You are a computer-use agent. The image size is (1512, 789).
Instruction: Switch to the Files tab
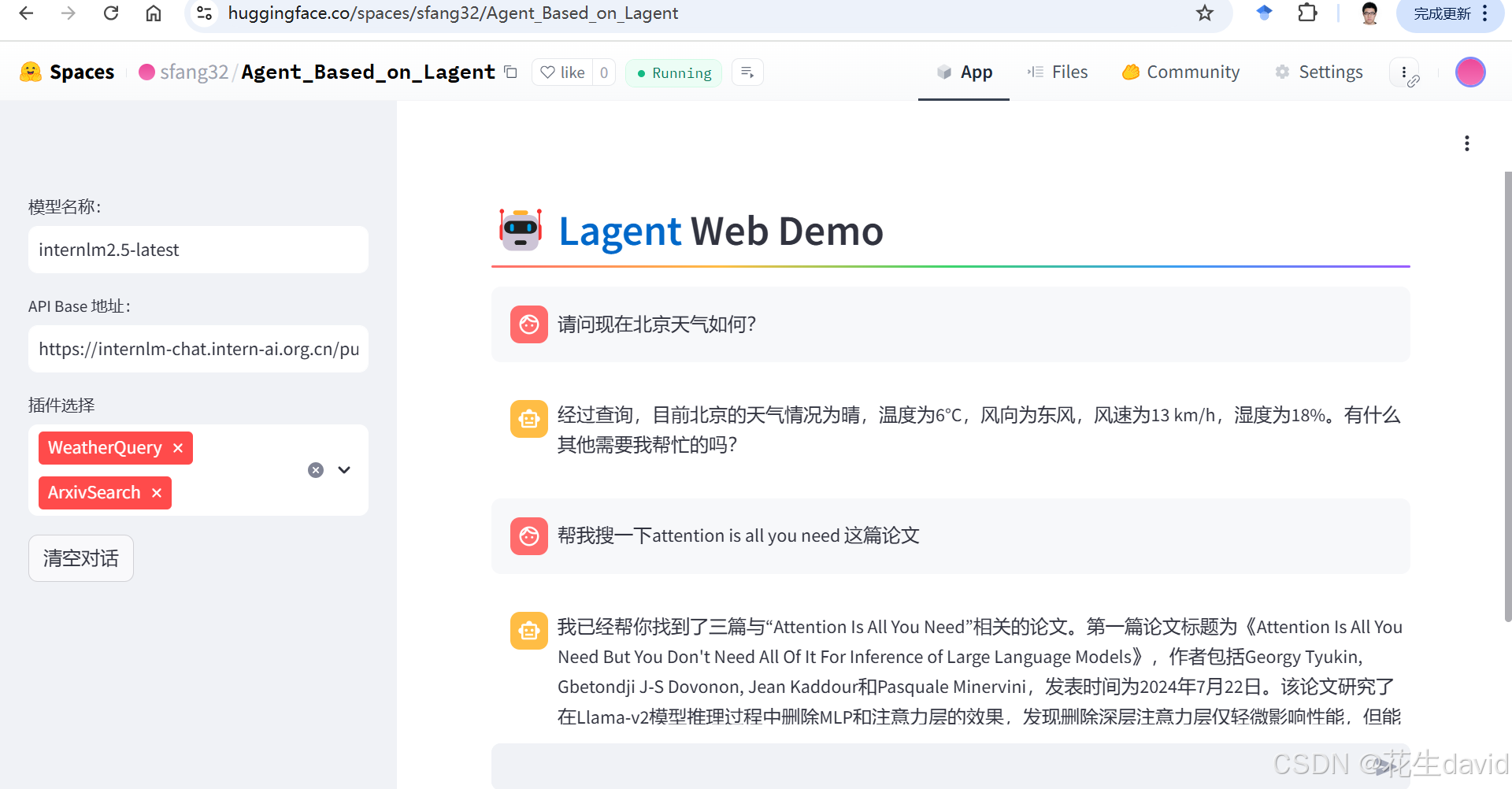[x=1058, y=72]
